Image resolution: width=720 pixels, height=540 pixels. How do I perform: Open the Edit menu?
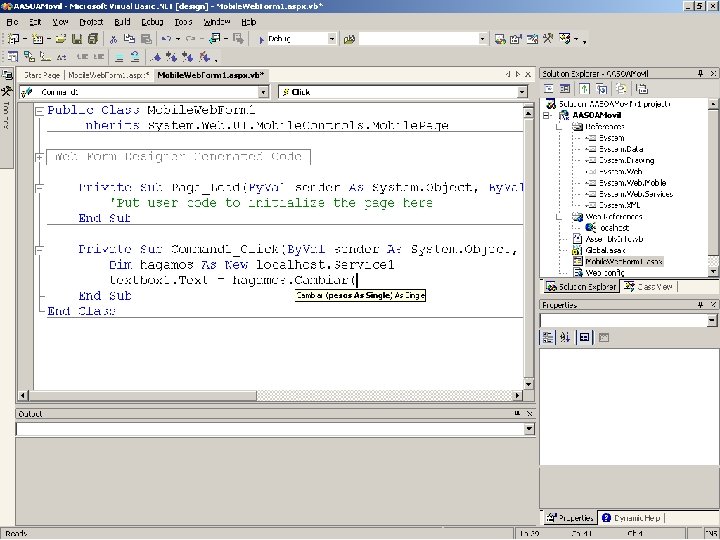coord(35,22)
